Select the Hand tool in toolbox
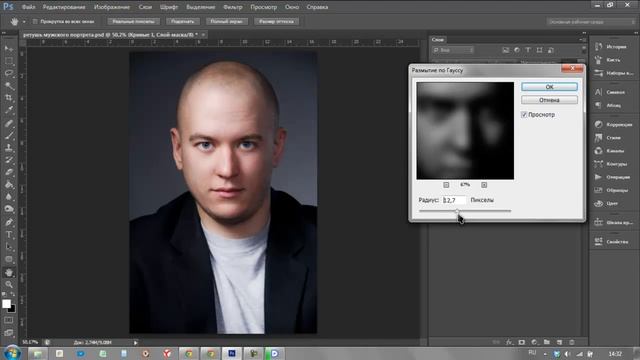640x360 pixels. click(9, 272)
